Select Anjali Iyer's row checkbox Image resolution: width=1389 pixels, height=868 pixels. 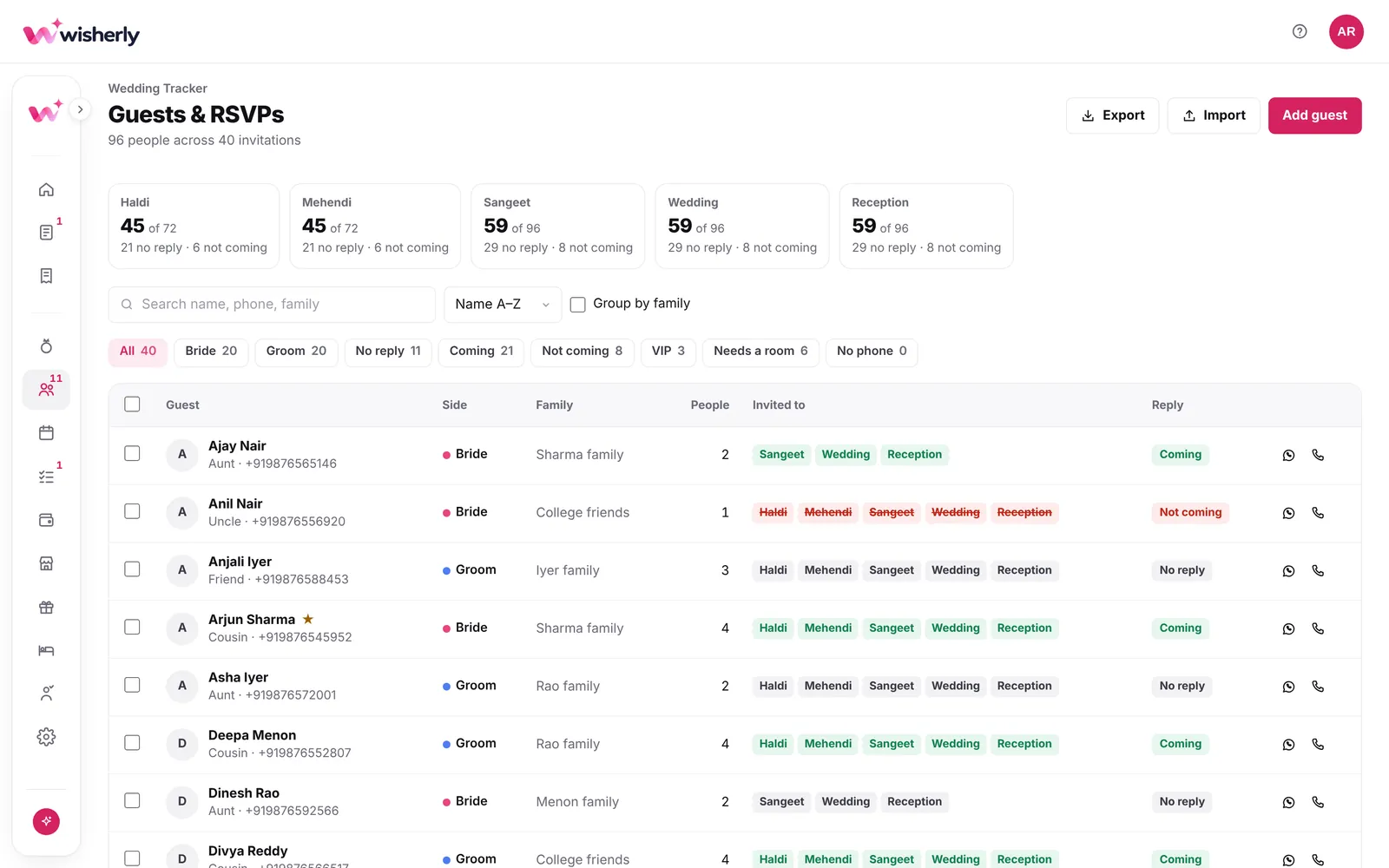[x=132, y=569]
